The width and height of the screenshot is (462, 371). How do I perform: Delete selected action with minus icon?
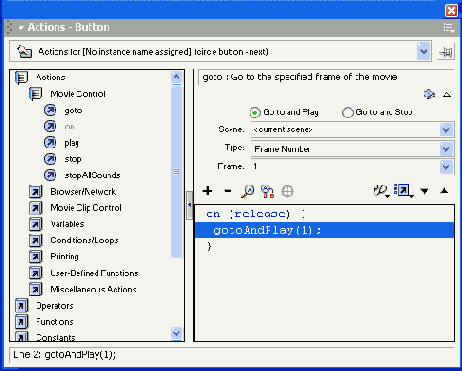(228, 191)
